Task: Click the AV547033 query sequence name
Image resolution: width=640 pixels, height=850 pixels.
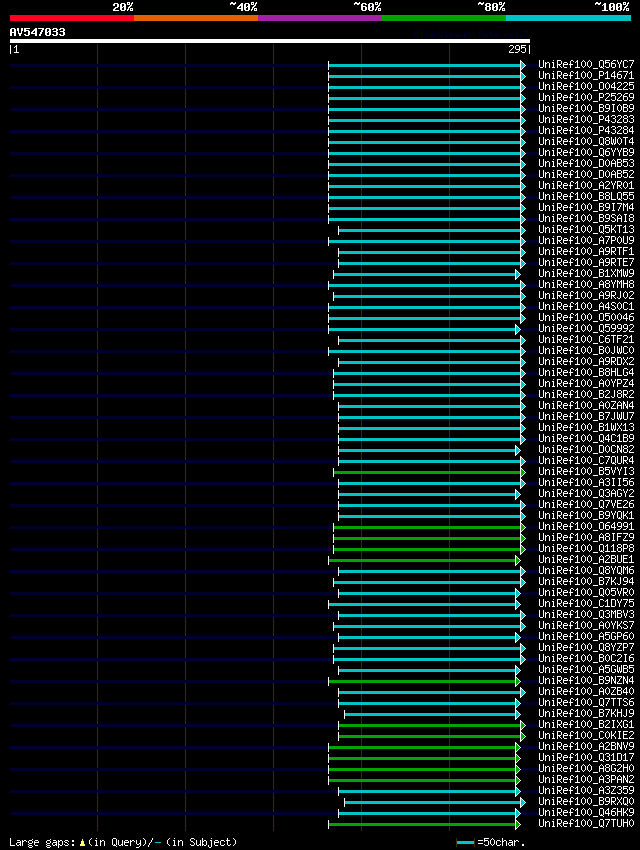Action: click(x=37, y=32)
